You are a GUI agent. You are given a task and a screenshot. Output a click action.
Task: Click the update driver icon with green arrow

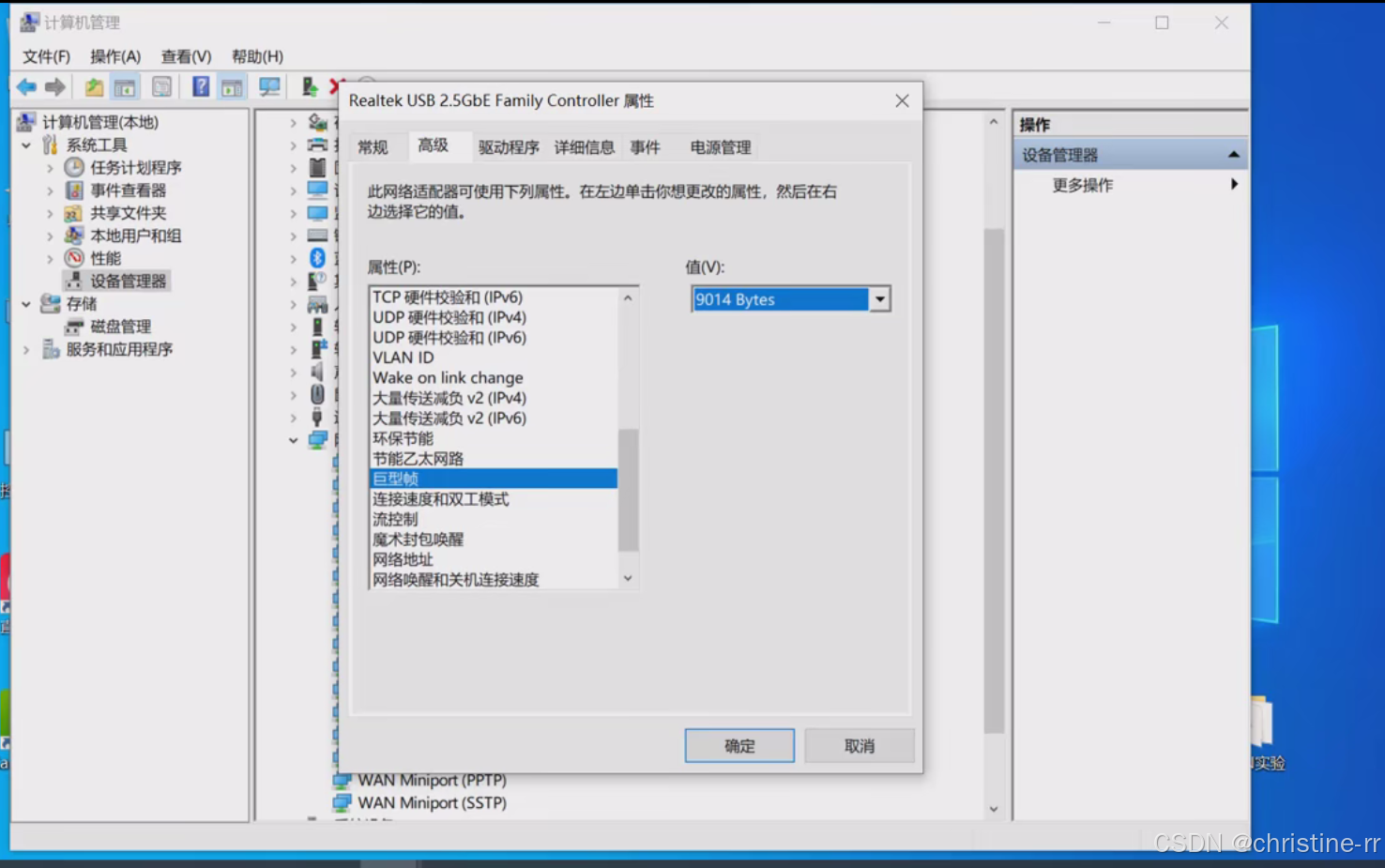point(309,87)
